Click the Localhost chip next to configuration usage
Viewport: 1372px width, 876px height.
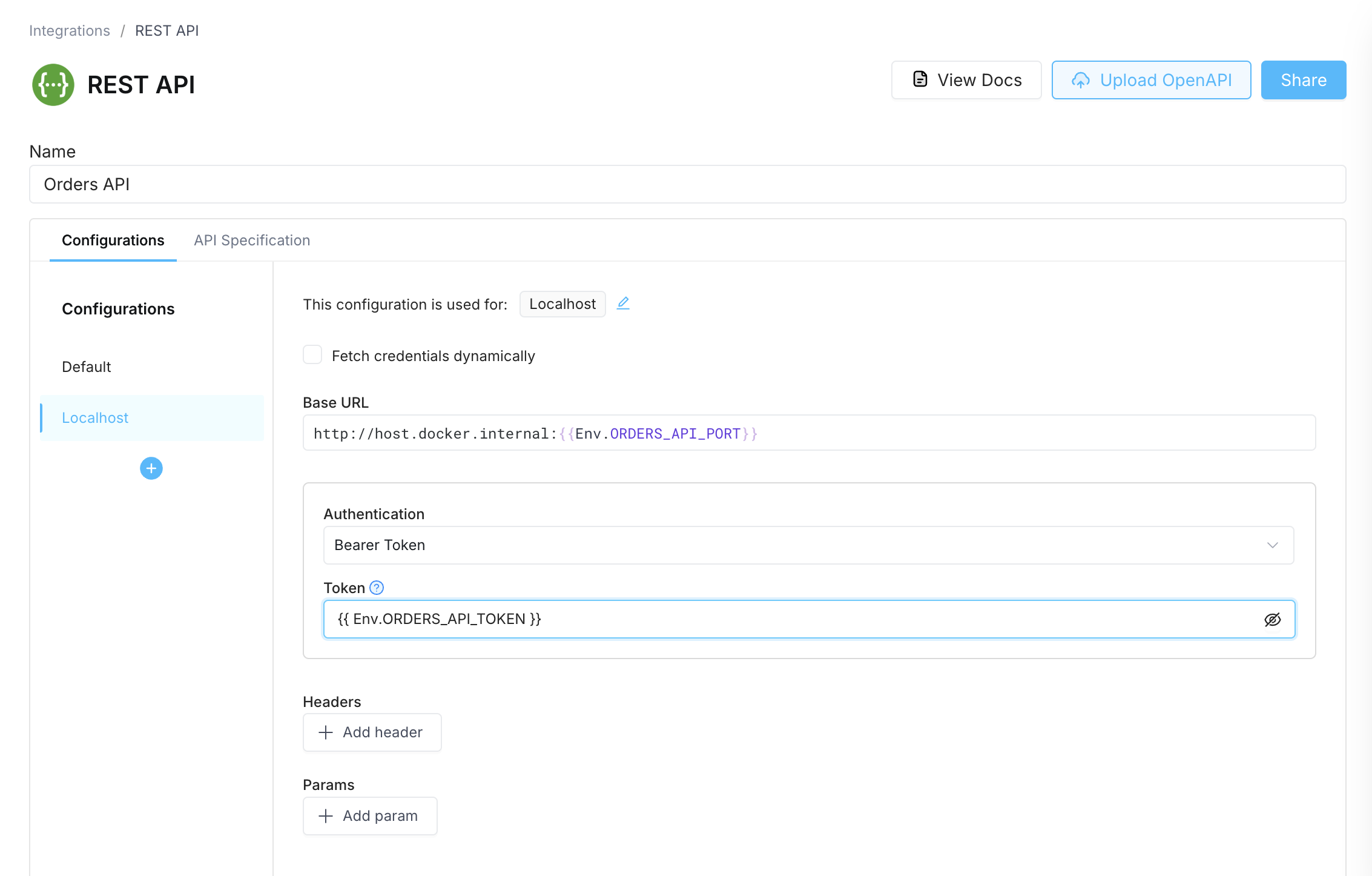(562, 304)
